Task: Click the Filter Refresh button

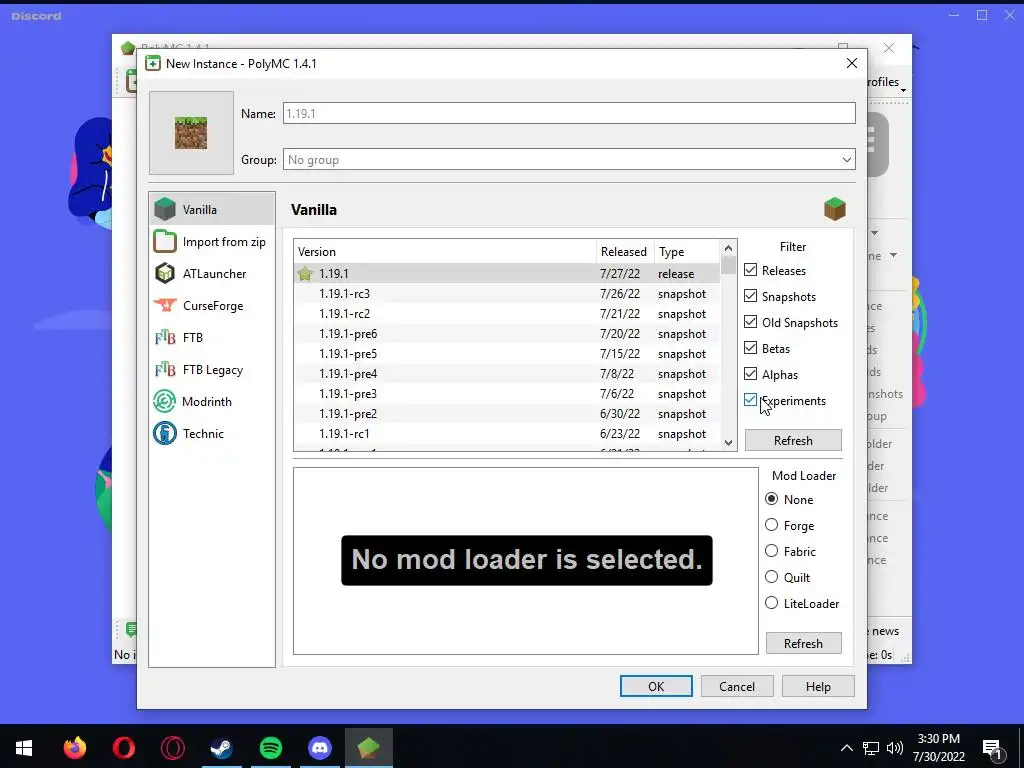Action: [793, 440]
